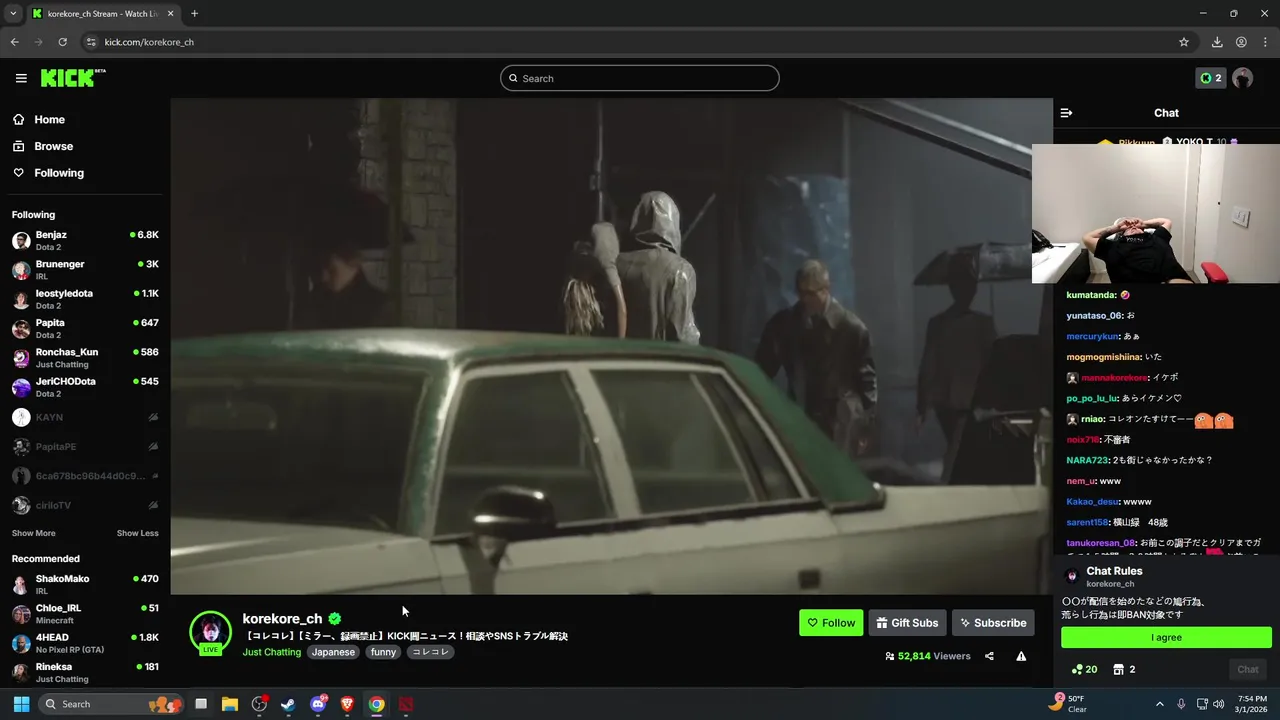Click chat user kumatanda
This screenshot has height=720, width=1280.
(1091, 295)
